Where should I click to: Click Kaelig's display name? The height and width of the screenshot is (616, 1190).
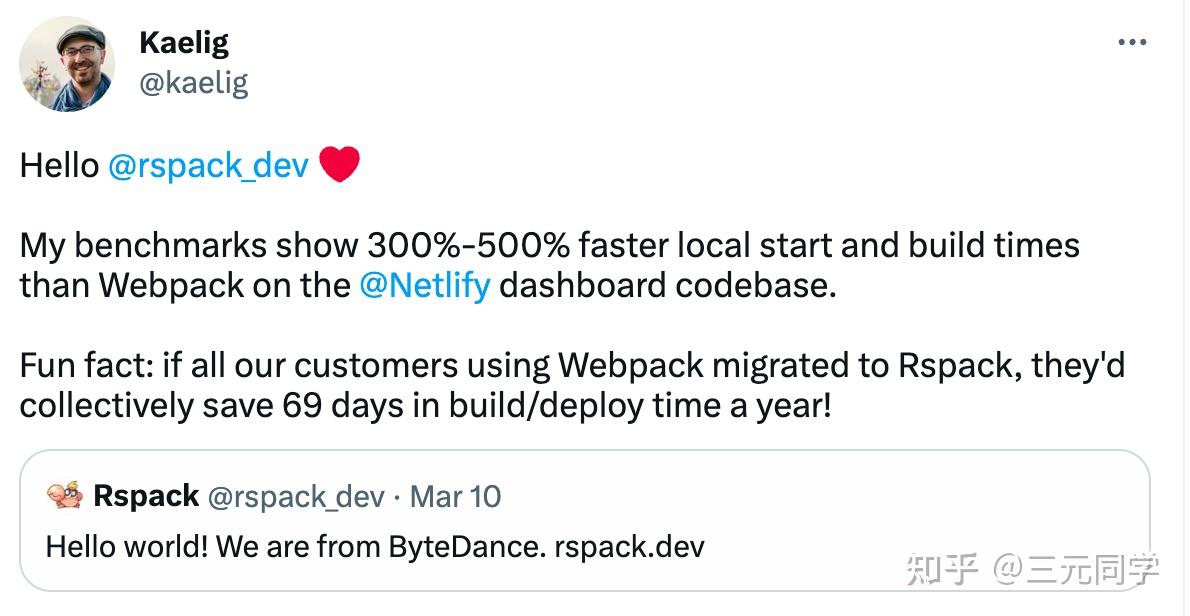point(183,42)
